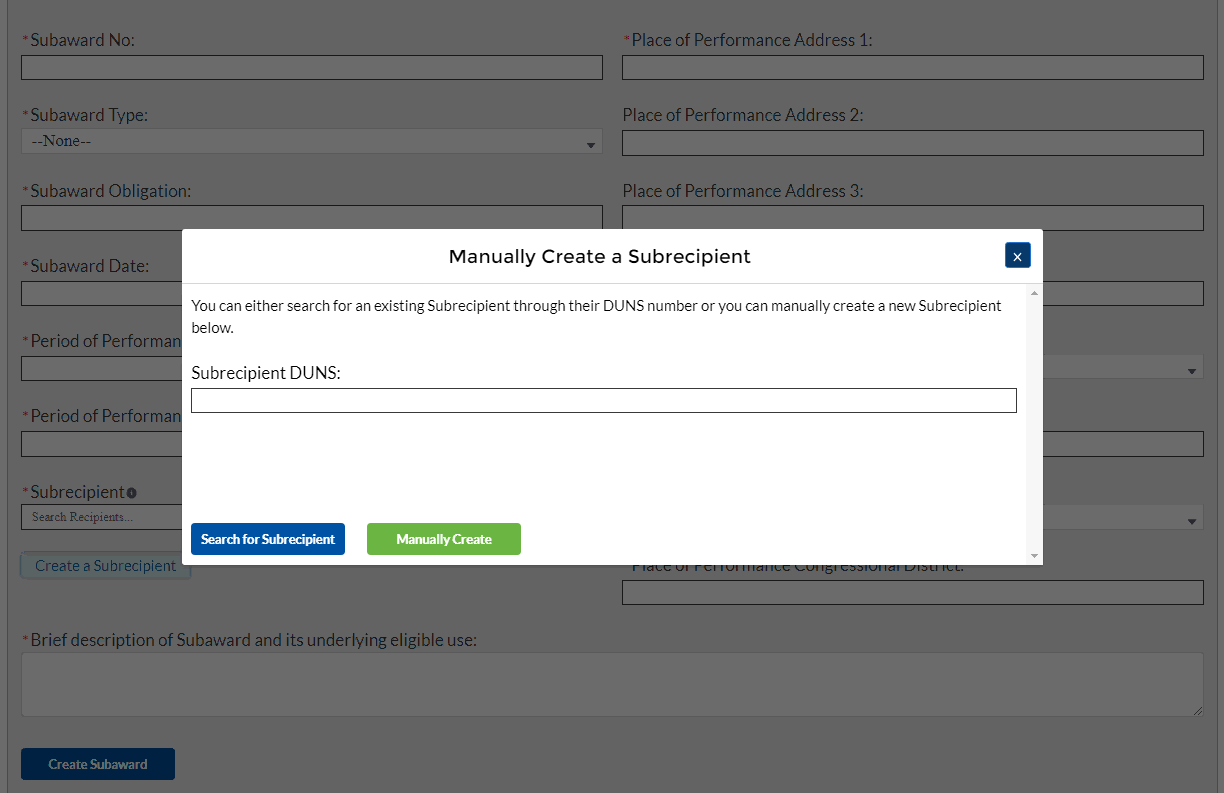Viewport: 1224px width, 793px height.
Task: Click the info icon beside Subrecipient label
Action: (131, 493)
